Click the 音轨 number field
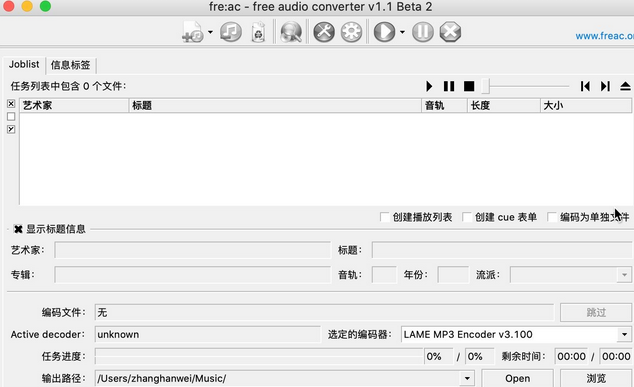Image resolution: width=634 pixels, height=387 pixels. [384, 275]
